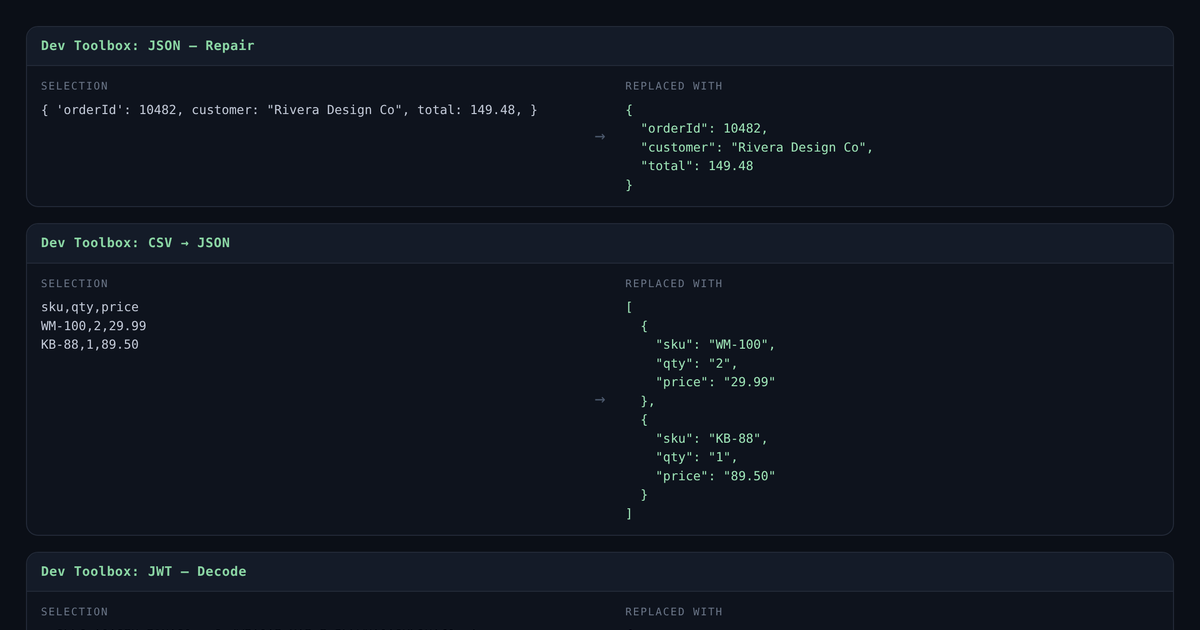Viewport: 1200px width, 630px height.
Task: Click the JSON line "qty": "2",
Action: point(697,363)
